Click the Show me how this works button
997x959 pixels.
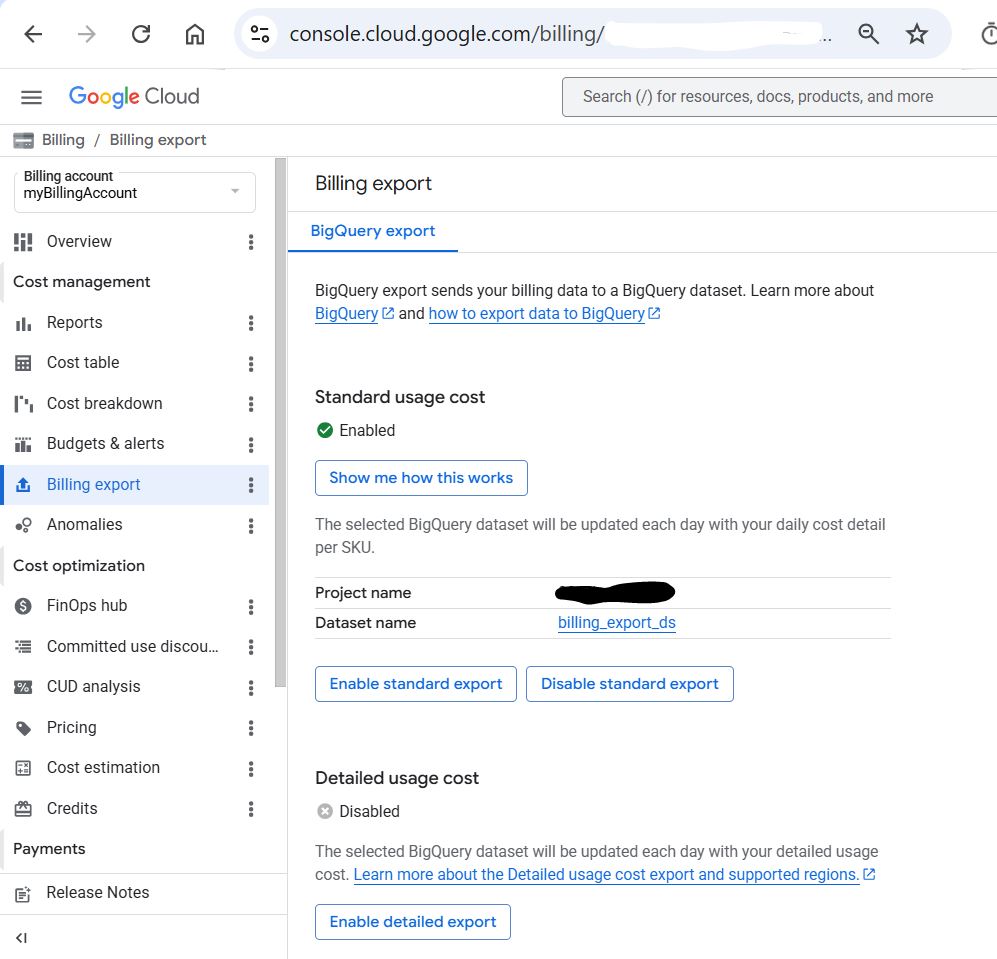coord(421,478)
